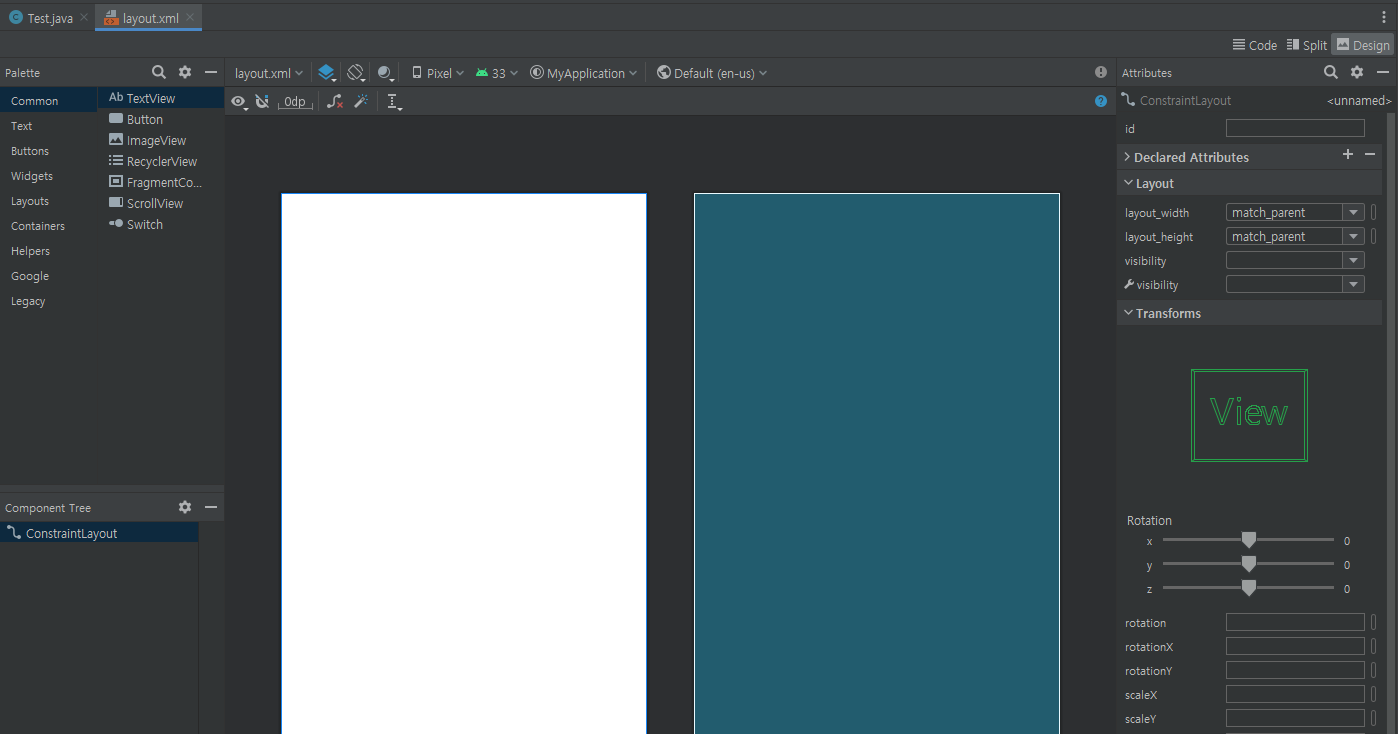The height and width of the screenshot is (734, 1398).
Task: Open the visibility dropdown arrow
Action: point(1353,260)
